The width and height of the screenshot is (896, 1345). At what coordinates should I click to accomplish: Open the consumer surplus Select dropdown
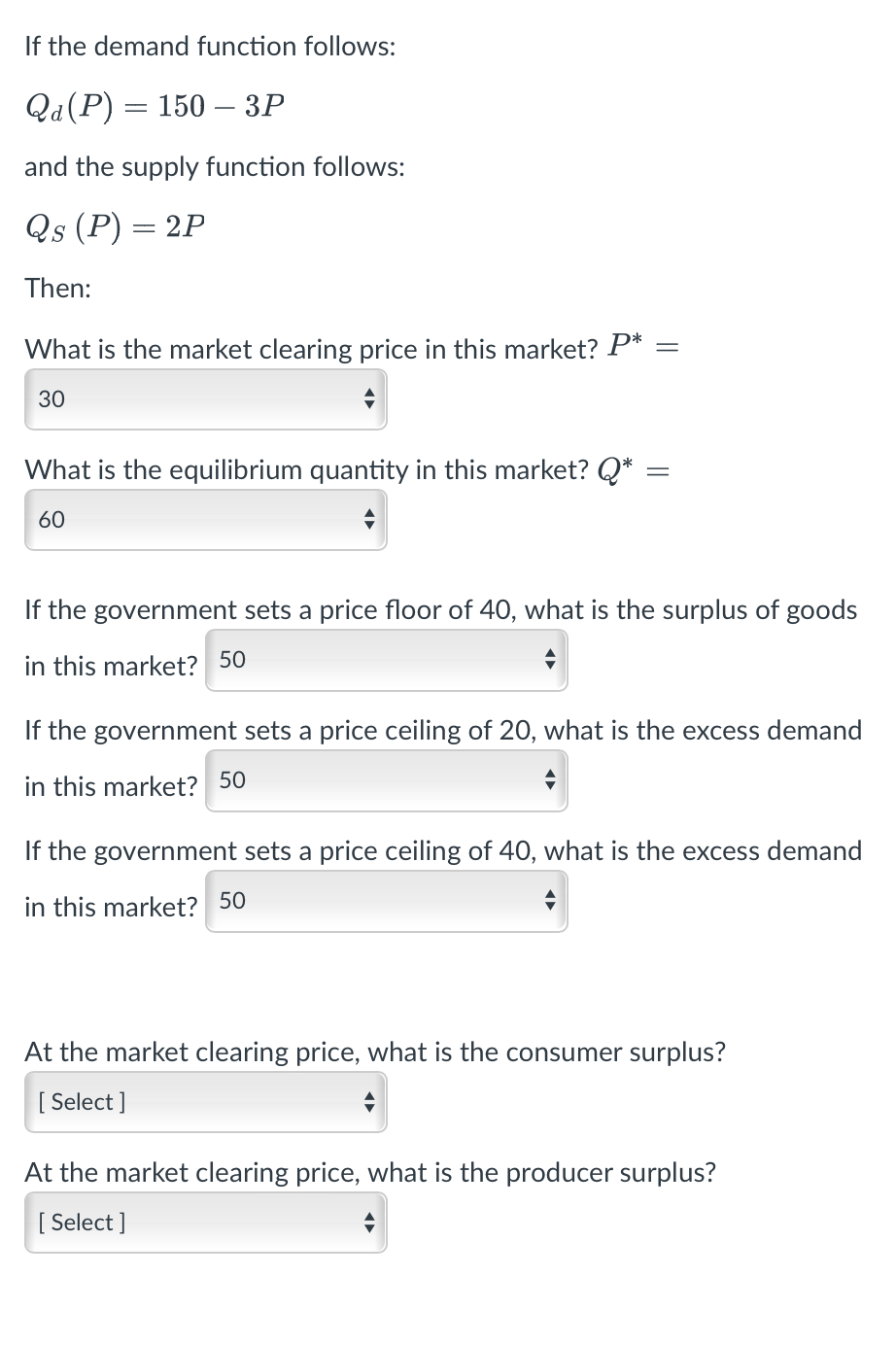[x=205, y=1102]
